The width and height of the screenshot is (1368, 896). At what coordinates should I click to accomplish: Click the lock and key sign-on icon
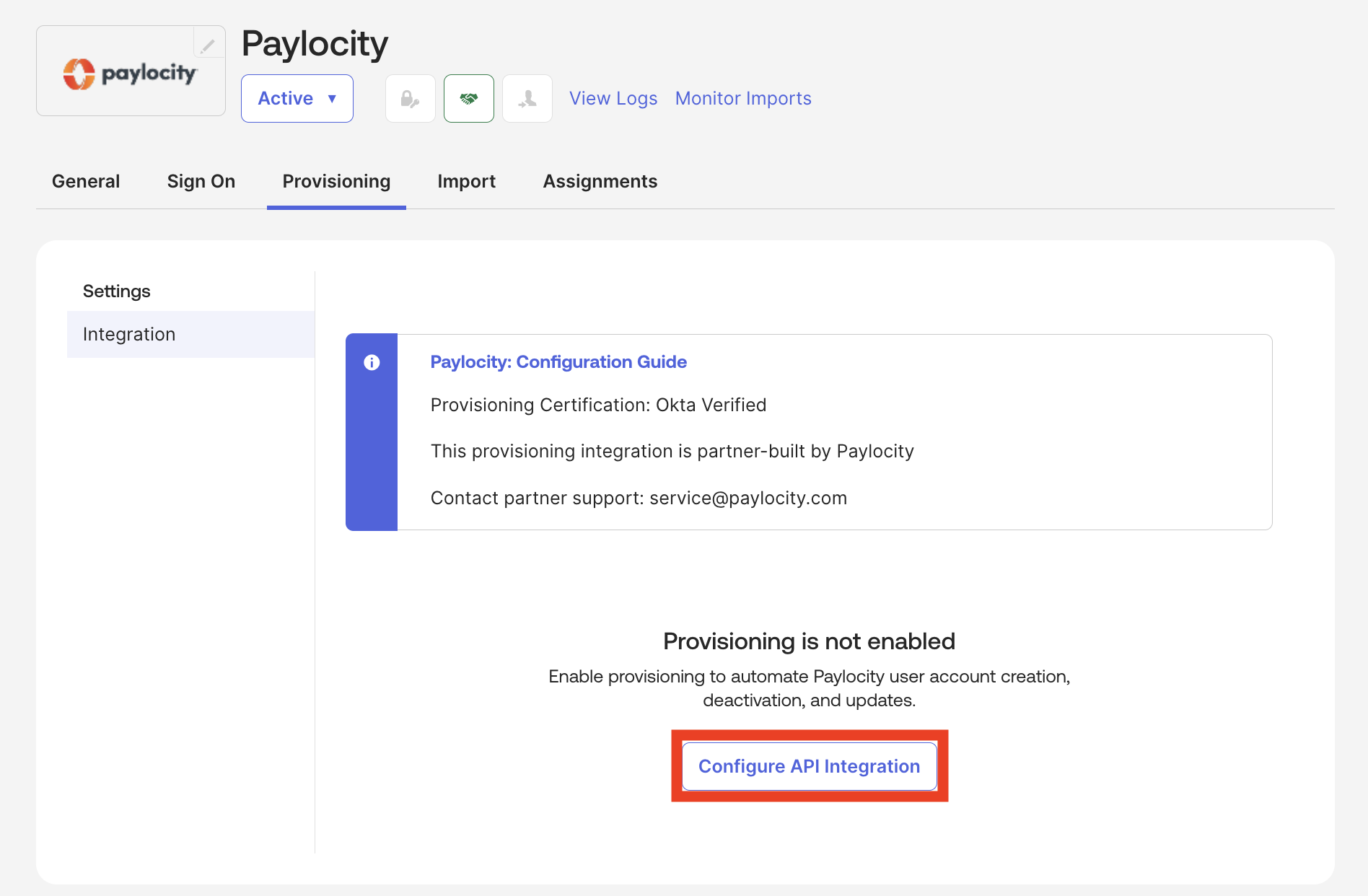click(x=411, y=98)
